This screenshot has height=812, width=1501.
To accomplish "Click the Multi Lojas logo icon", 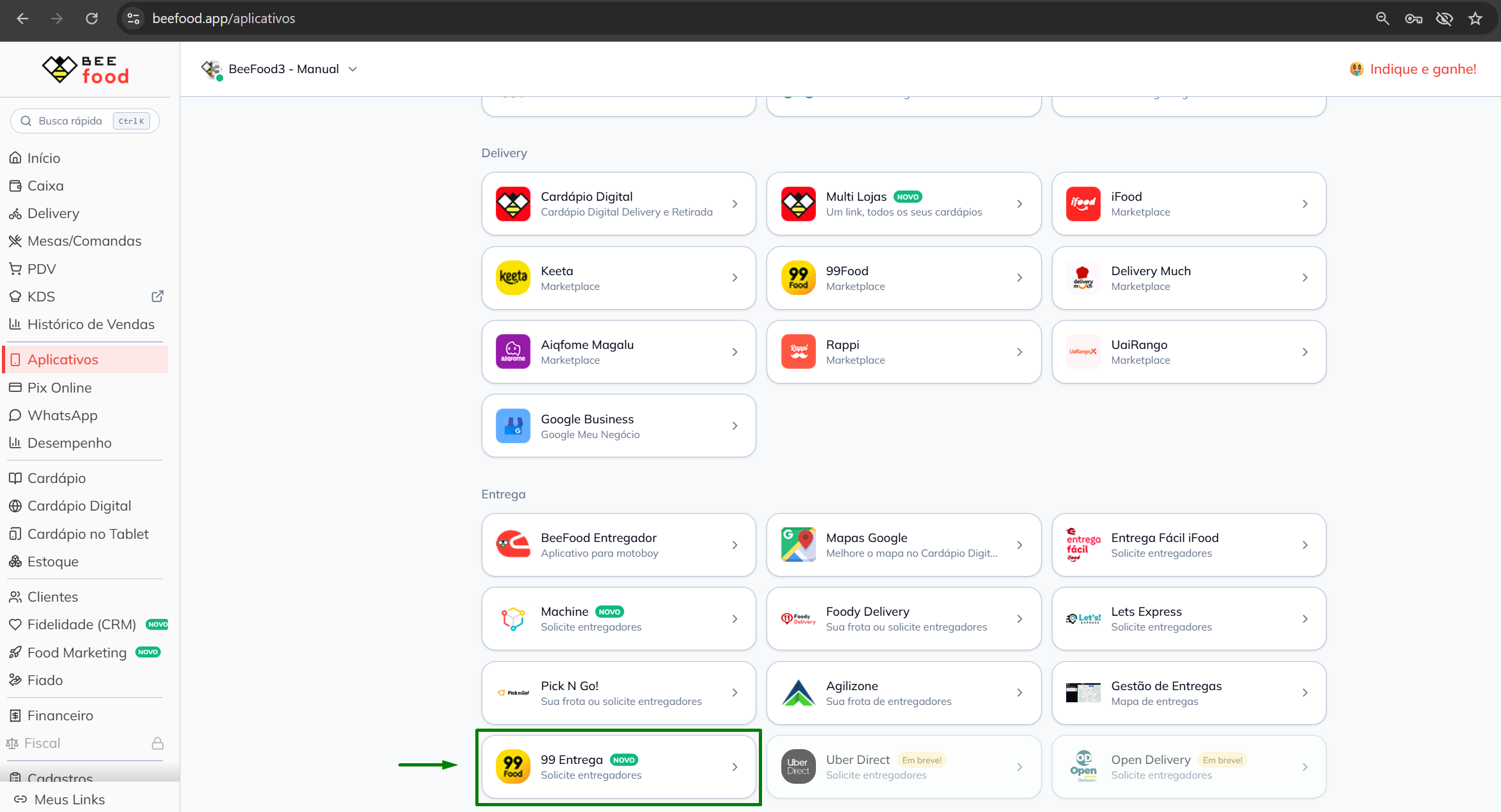I will [x=798, y=204].
